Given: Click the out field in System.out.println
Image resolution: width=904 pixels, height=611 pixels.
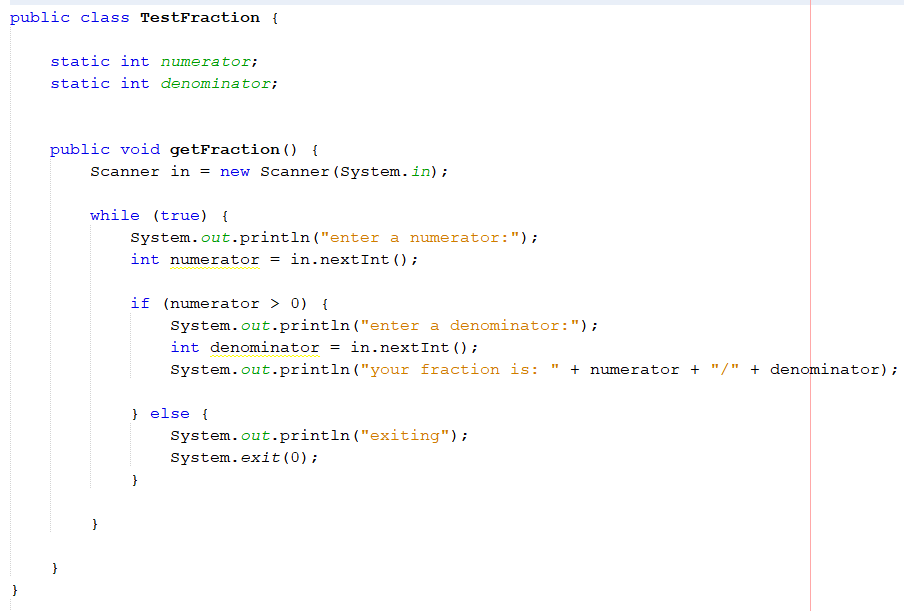Looking at the screenshot, I should click(217, 237).
